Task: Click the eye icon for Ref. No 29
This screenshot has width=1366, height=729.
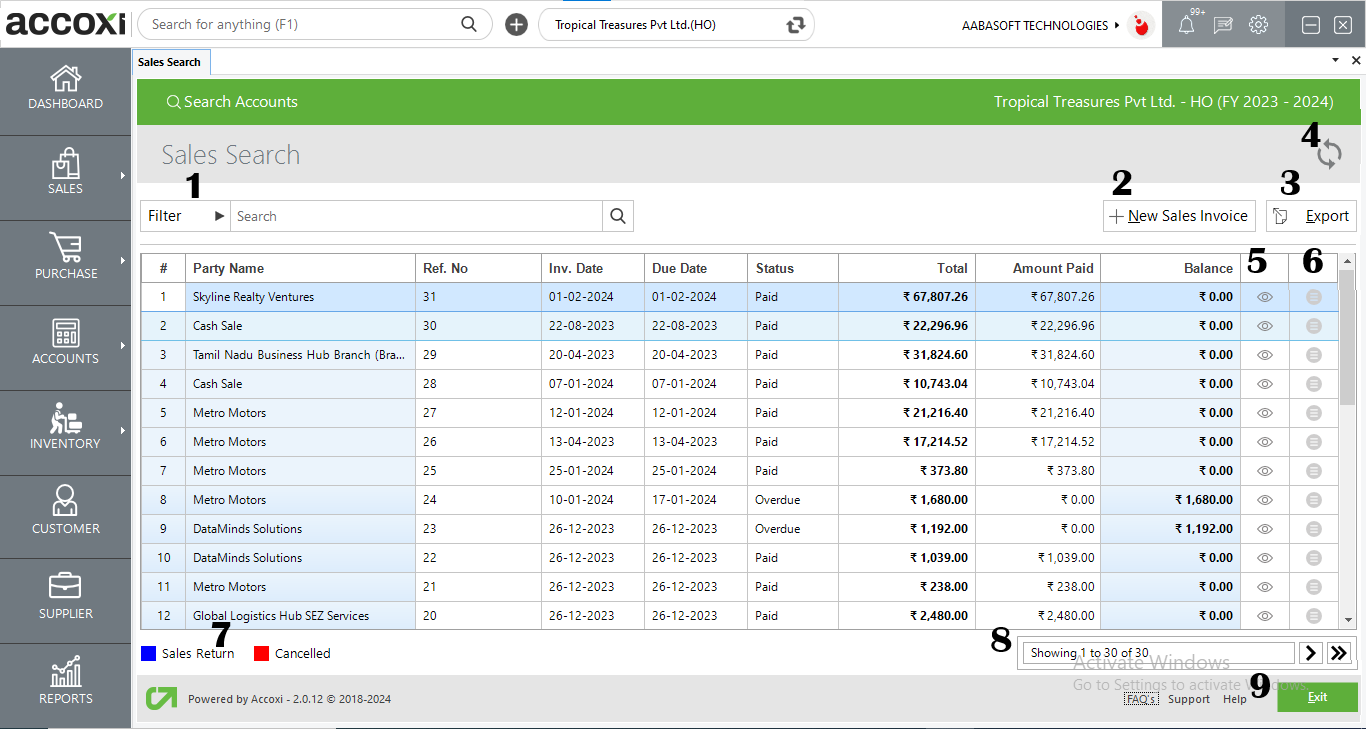Action: pos(1265,355)
